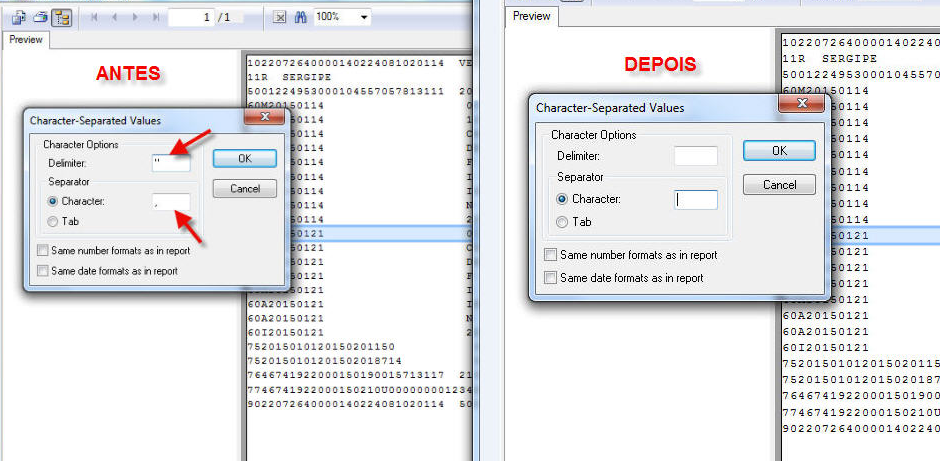Switch to Preview tab in DEPOIS window

tap(532, 16)
